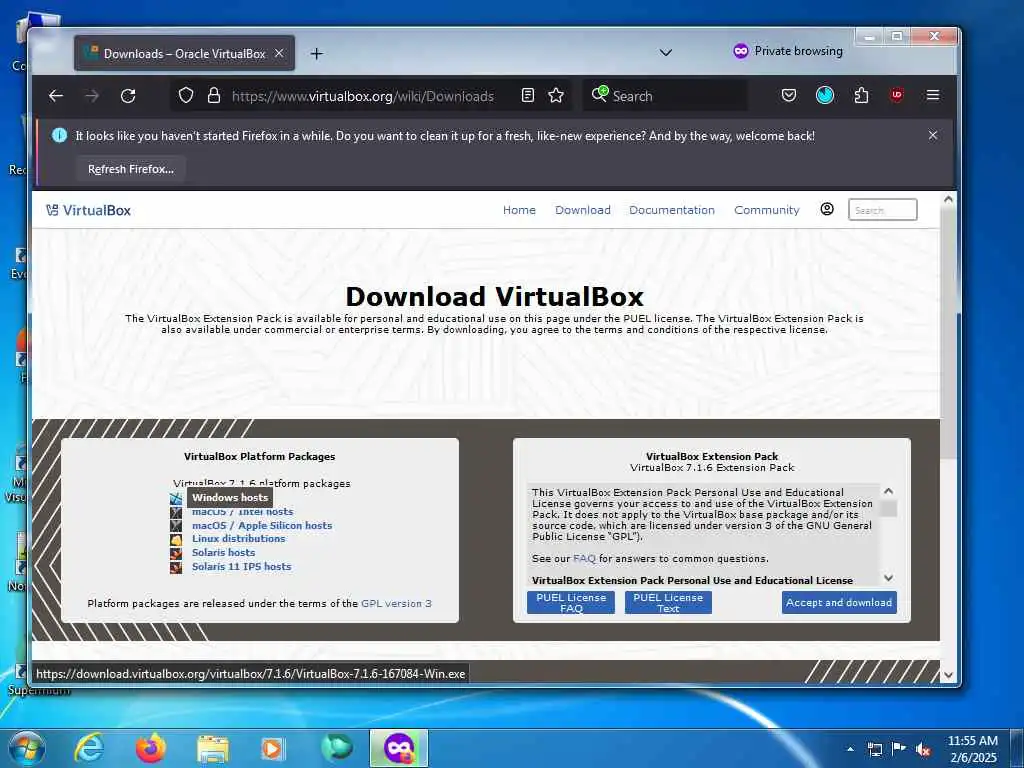Screen dimensions: 1024x768
Task: Show hidden tray icons arrow
Action: point(850,749)
